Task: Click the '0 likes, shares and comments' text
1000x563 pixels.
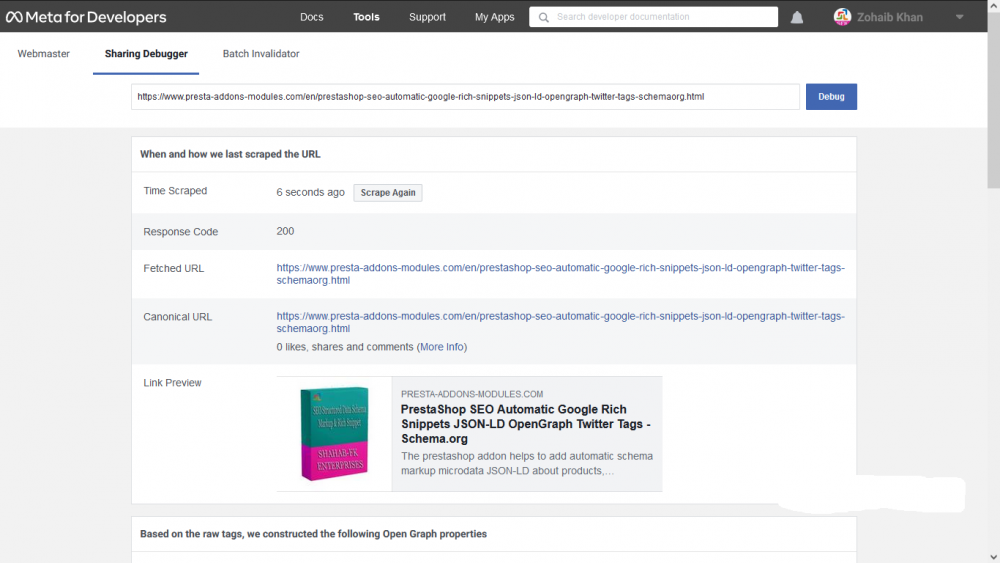Action: (345, 347)
